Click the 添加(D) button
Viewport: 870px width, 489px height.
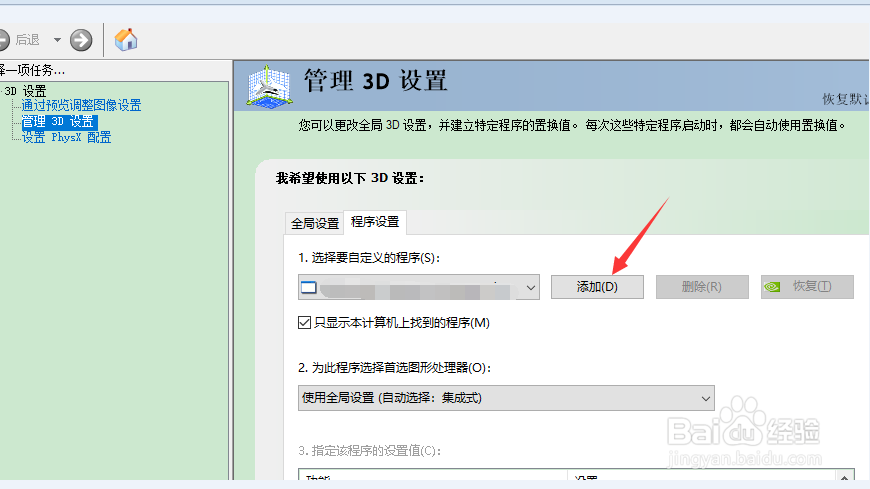pyautogui.click(x=597, y=287)
